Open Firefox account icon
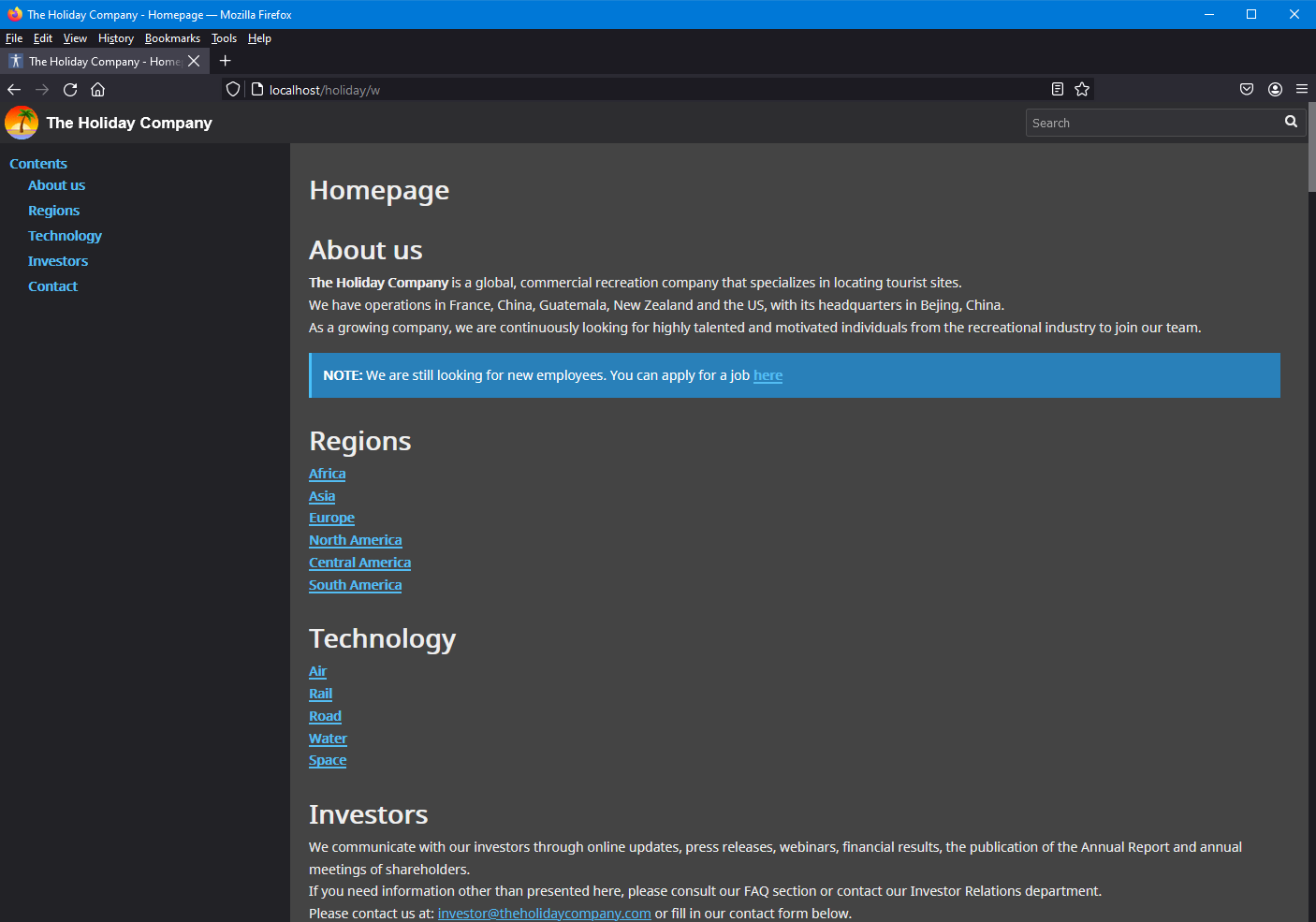Screen dimensions: 1316x922 1275,89
